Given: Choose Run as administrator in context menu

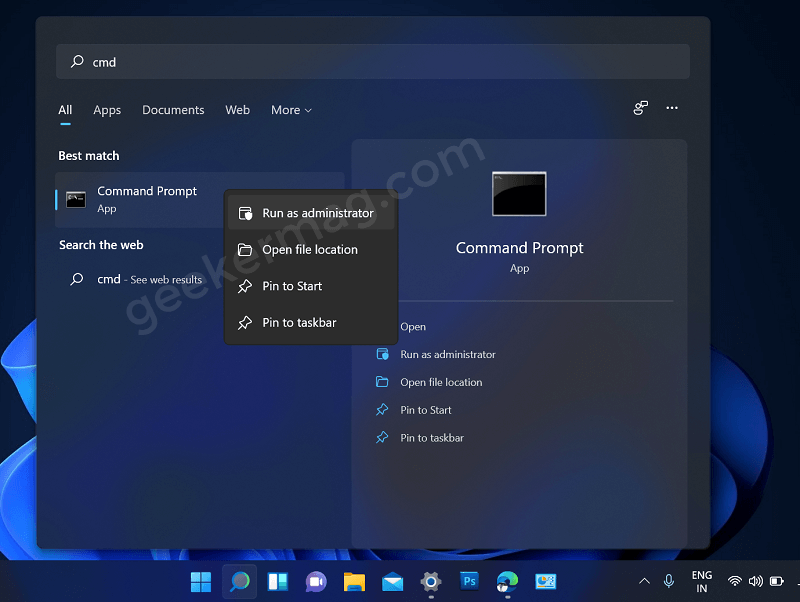Looking at the screenshot, I should (311, 213).
